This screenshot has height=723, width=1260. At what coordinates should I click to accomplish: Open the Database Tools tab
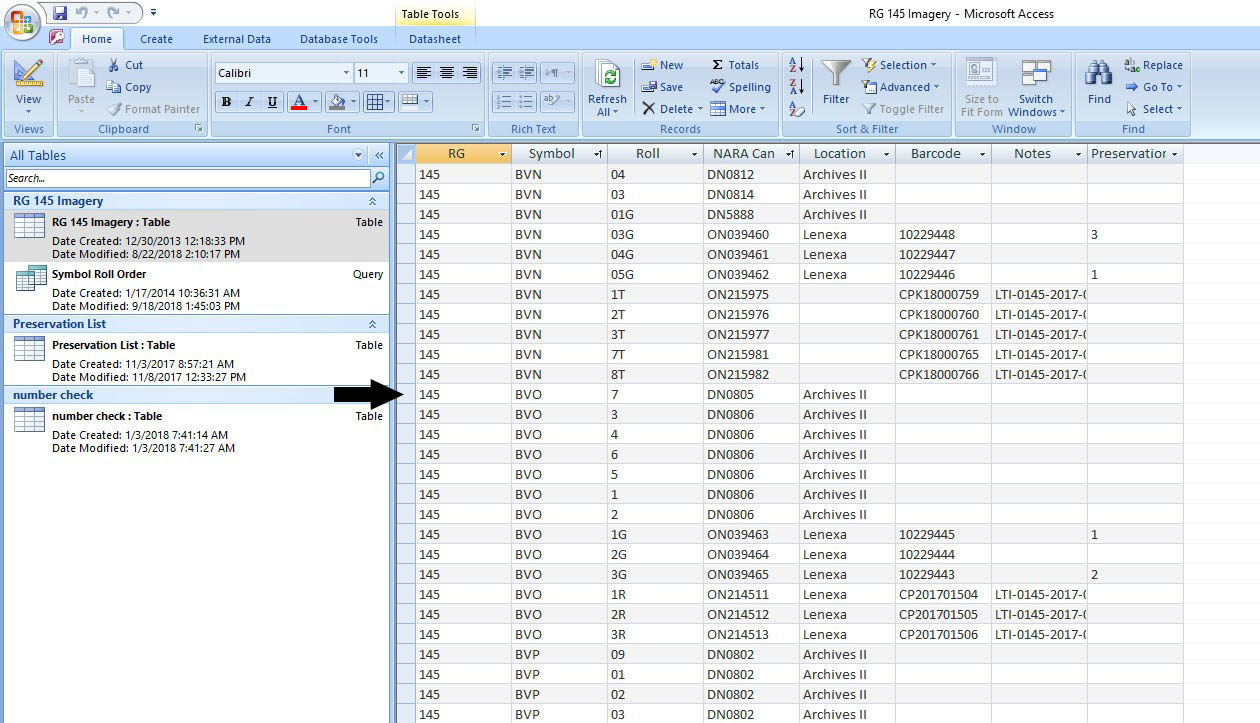coord(338,39)
